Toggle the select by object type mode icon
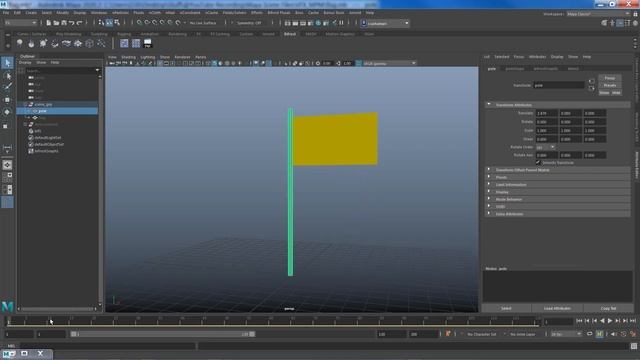The height and width of the screenshot is (360, 640). coord(109,23)
